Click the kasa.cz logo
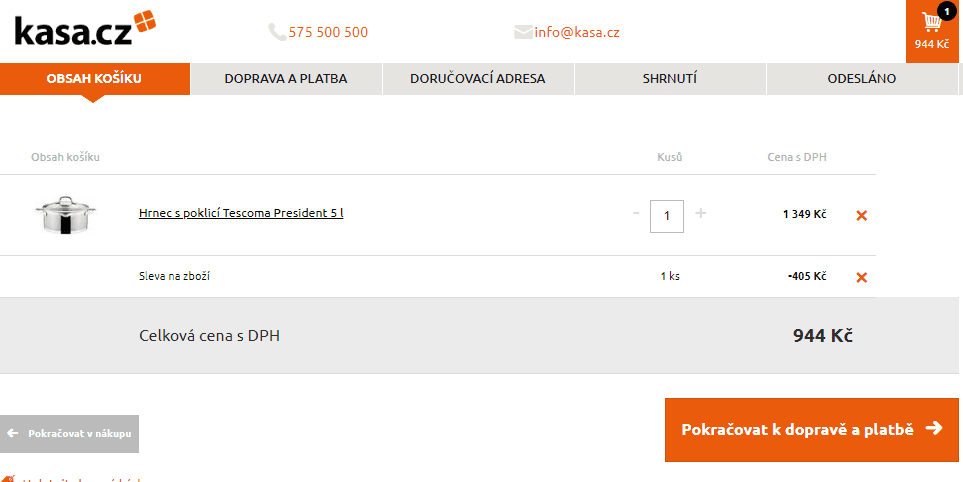 click(x=85, y=28)
